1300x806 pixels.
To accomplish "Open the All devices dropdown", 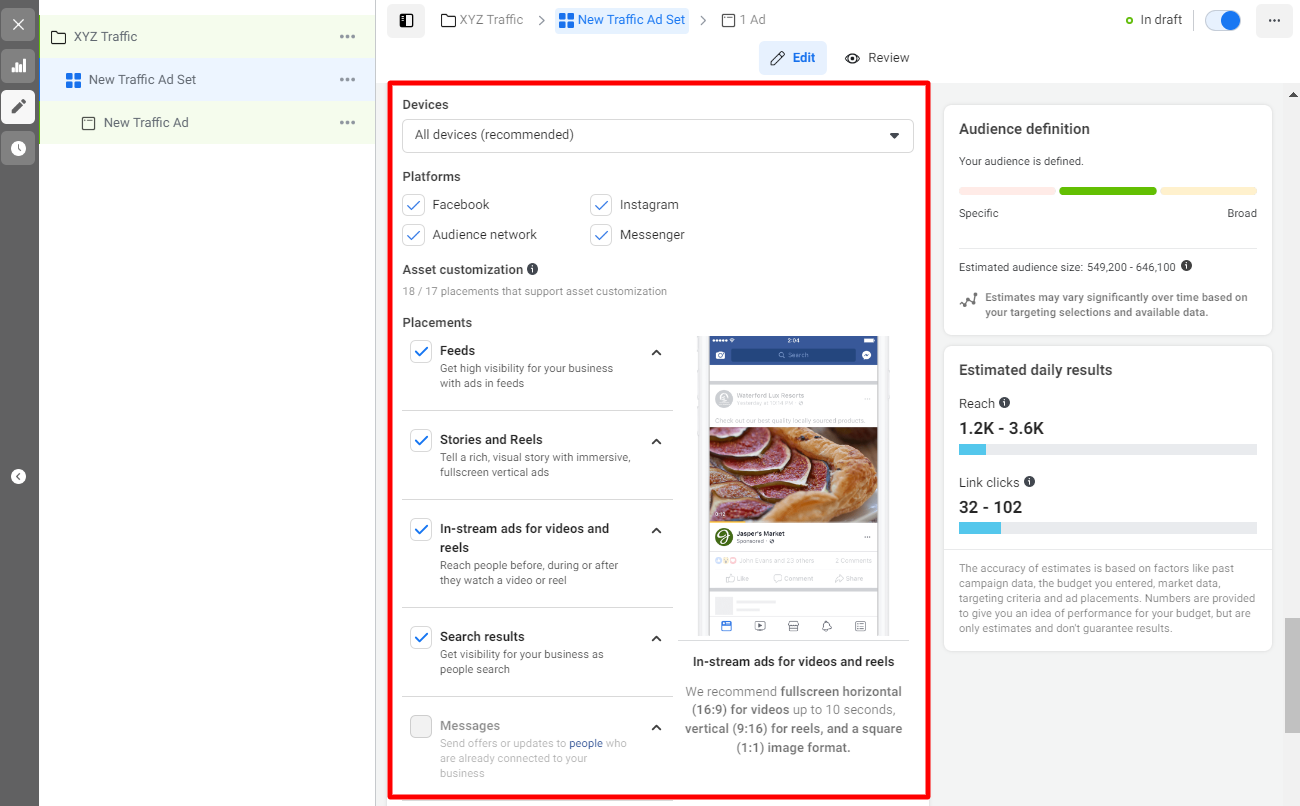I will pyautogui.click(x=657, y=136).
